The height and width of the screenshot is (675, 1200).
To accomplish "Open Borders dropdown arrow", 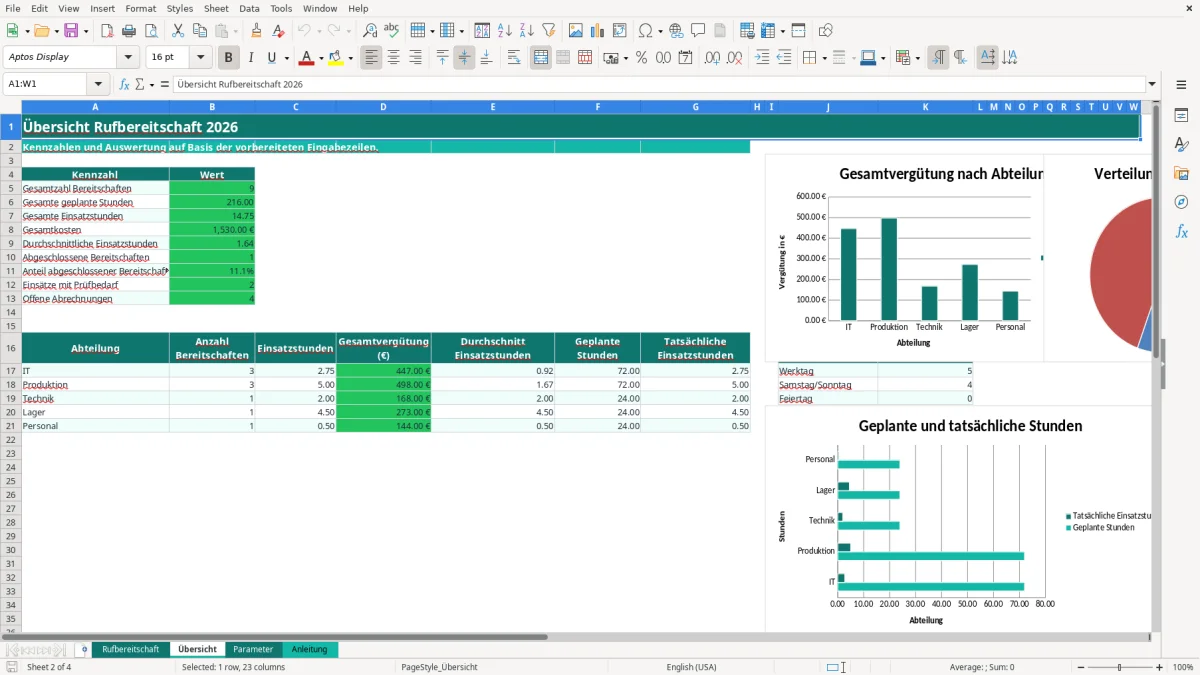I will (824, 58).
